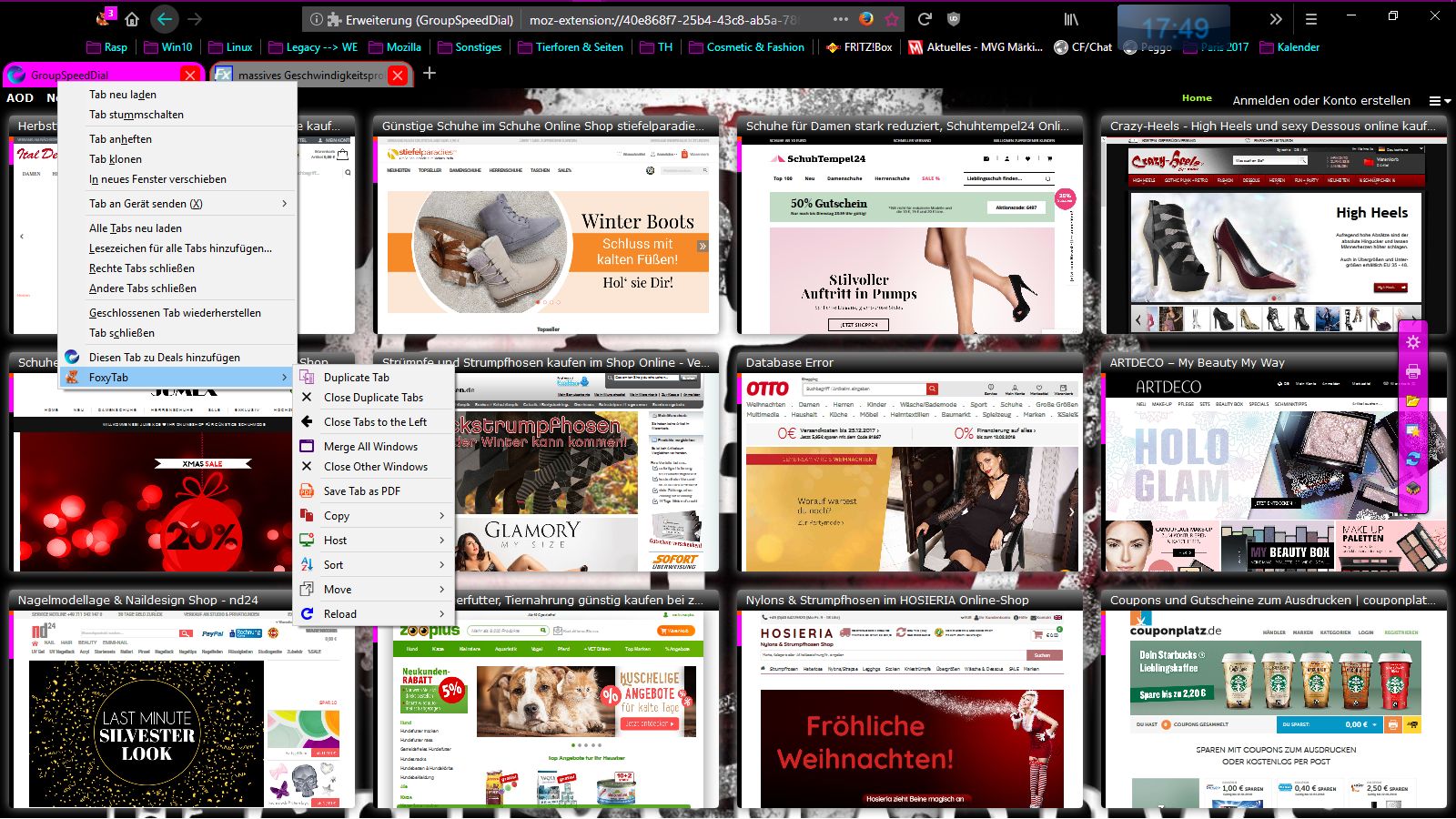Click the forward navigation arrow
Screen dimensions: 1456x819
tap(195, 18)
